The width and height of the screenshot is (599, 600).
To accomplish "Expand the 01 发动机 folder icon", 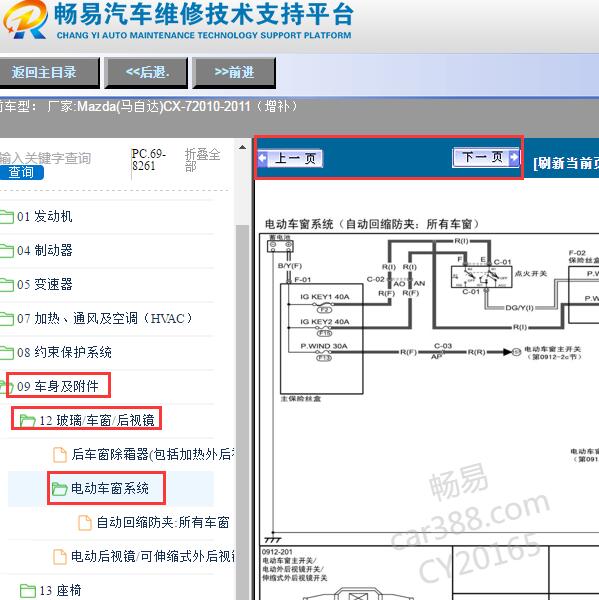I will point(7,217).
